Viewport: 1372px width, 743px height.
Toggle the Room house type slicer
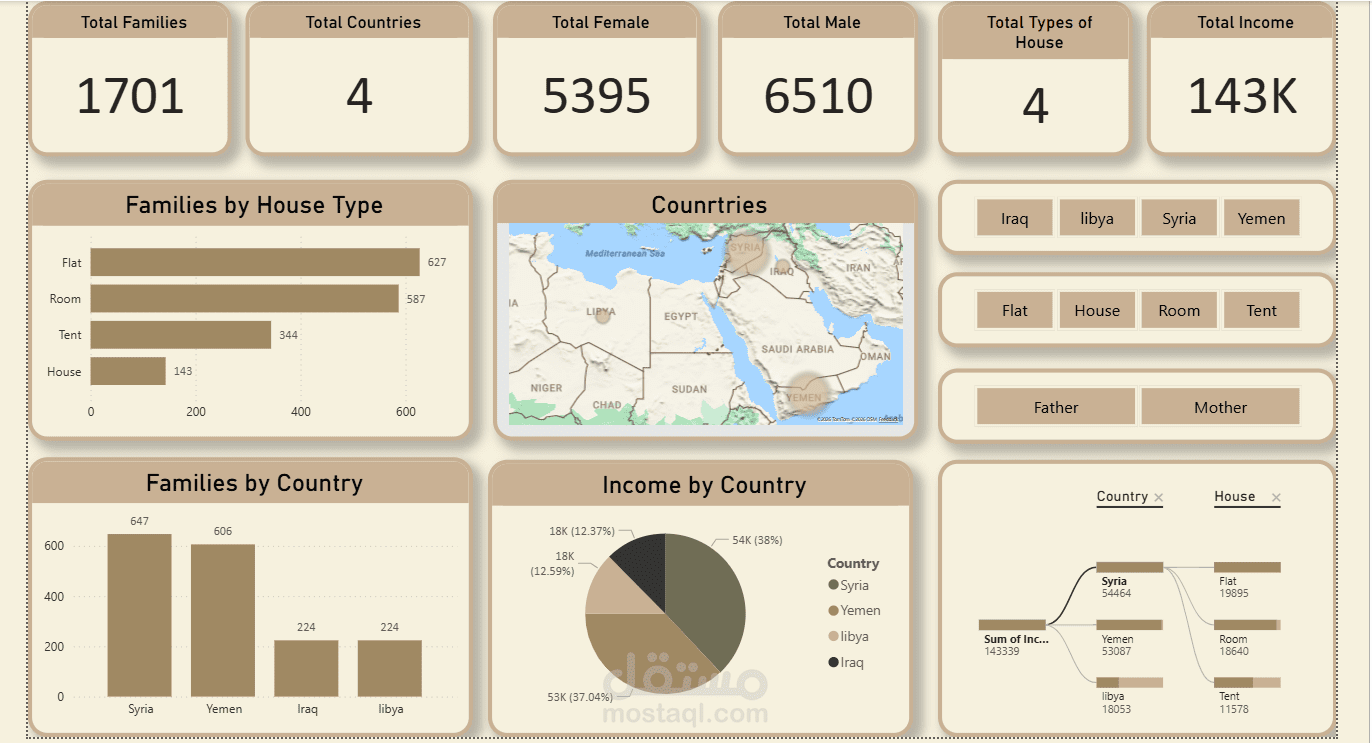click(x=1179, y=310)
